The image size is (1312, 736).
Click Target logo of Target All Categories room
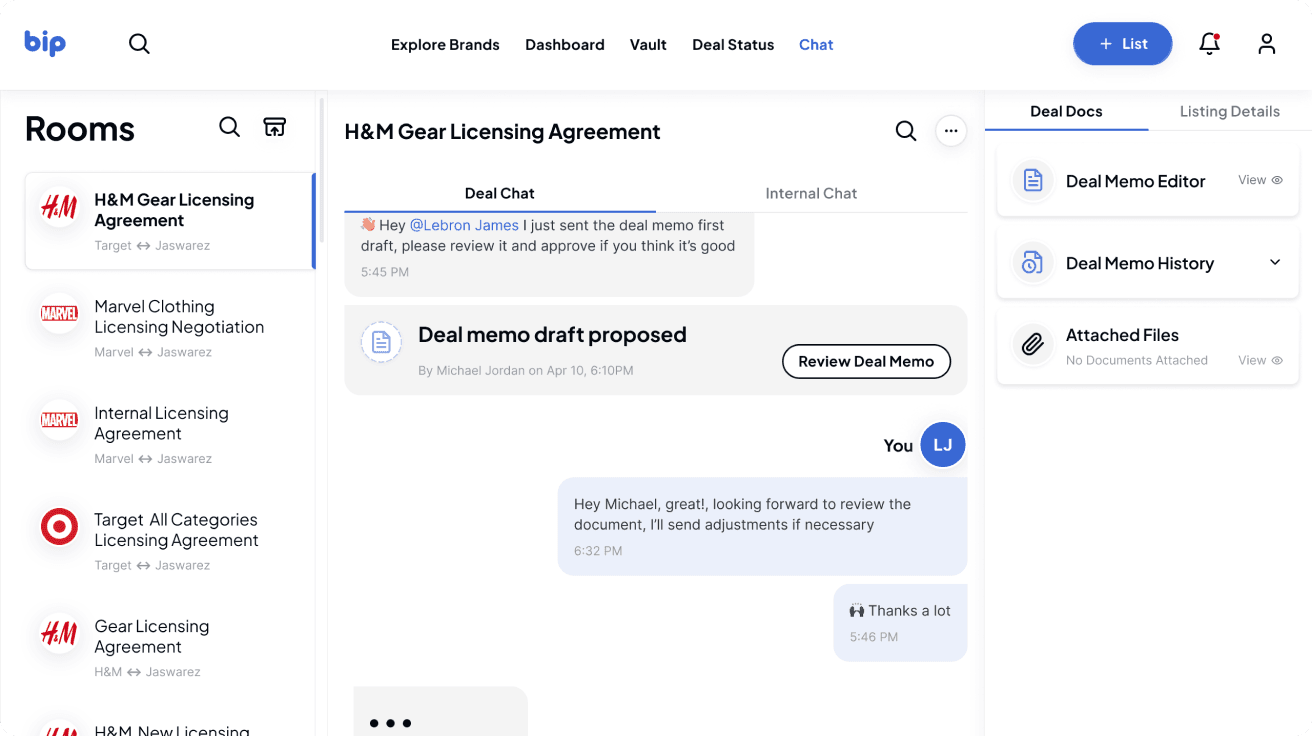click(59, 527)
